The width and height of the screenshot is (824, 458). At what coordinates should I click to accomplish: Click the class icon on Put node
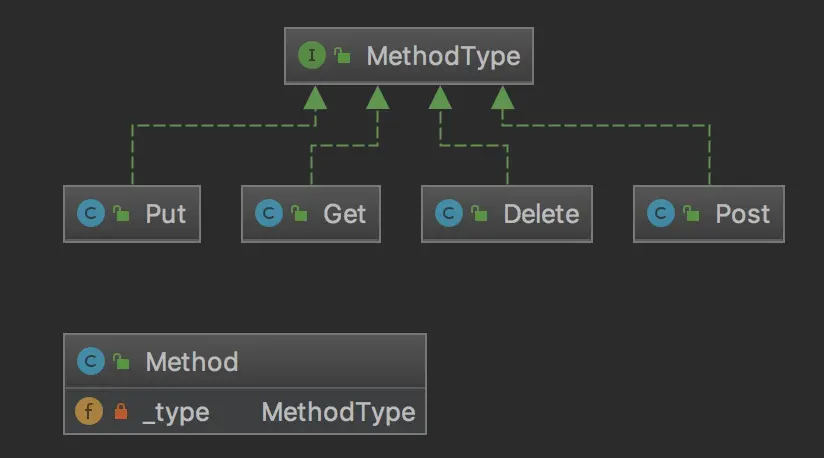(90, 213)
